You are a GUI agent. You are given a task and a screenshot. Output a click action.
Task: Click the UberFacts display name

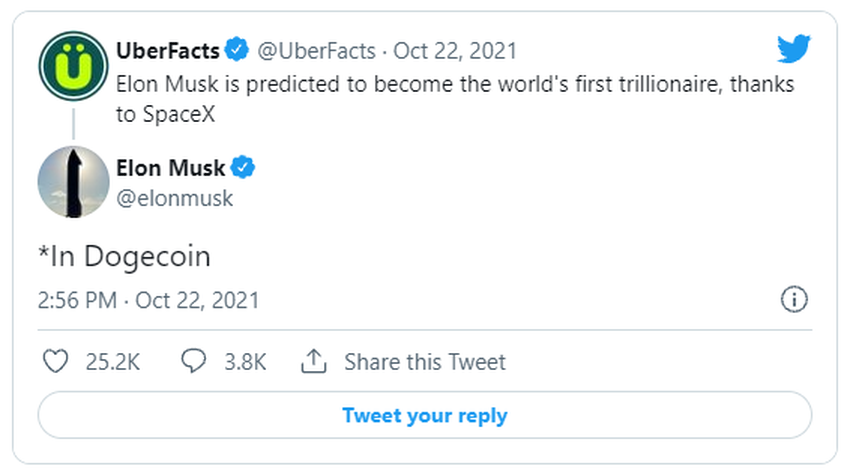(x=169, y=49)
